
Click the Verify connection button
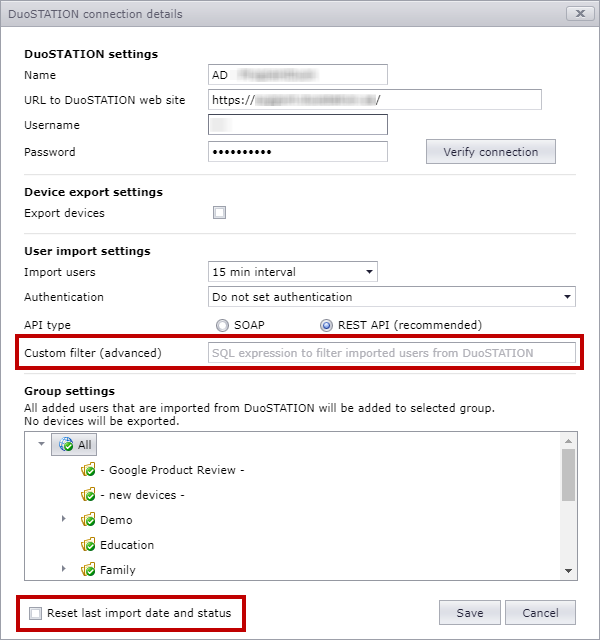coord(491,152)
